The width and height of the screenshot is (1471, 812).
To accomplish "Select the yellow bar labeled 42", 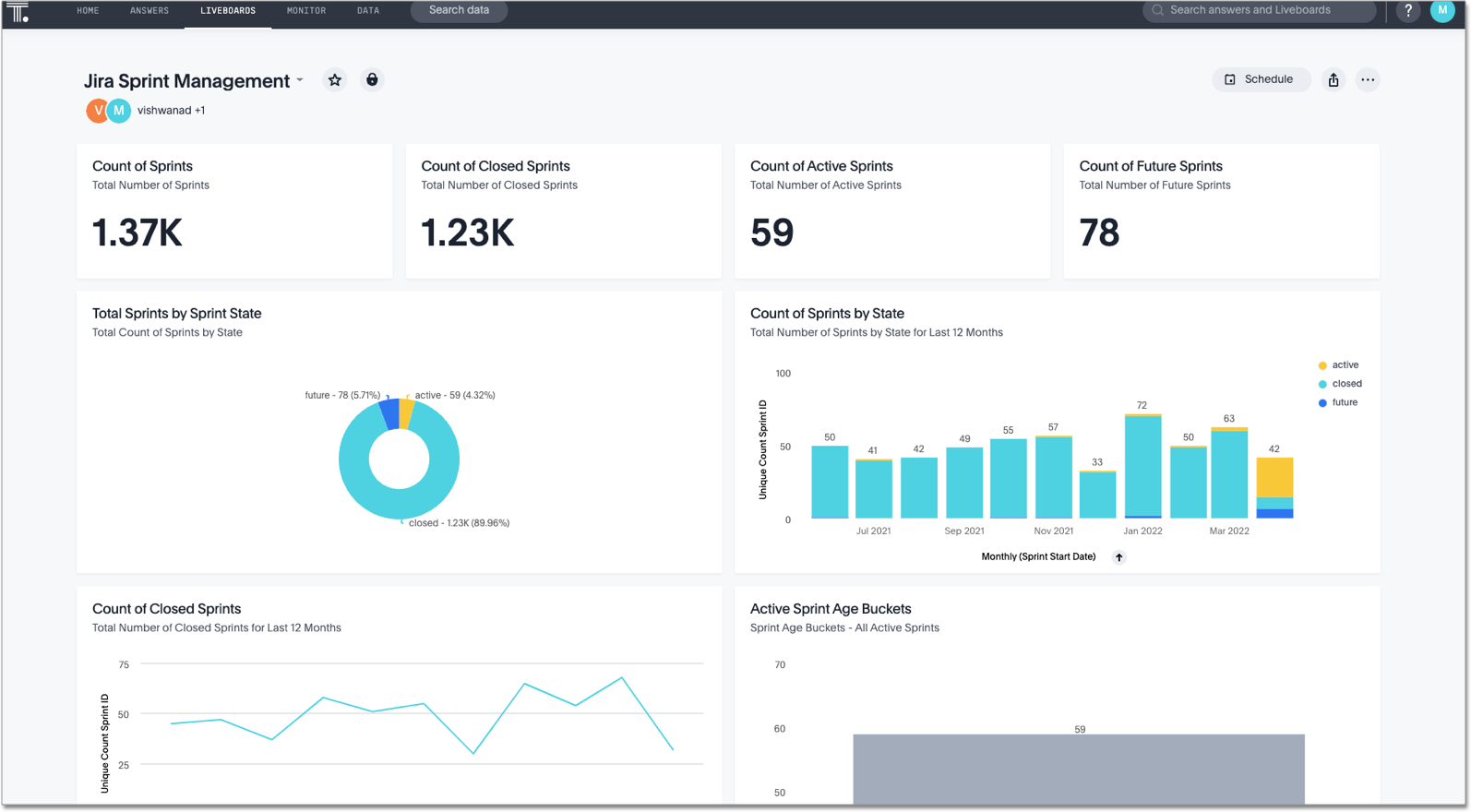I will click(x=1274, y=478).
